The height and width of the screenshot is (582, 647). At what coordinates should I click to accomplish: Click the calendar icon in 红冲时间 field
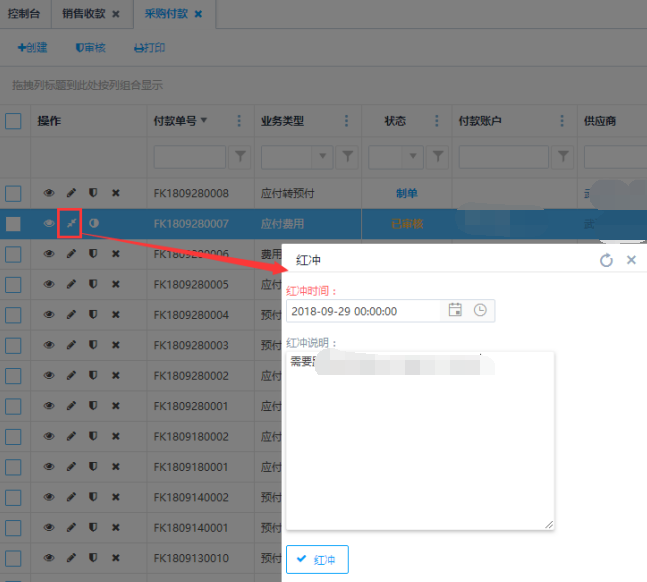pyautogui.click(x=455, y=311)
